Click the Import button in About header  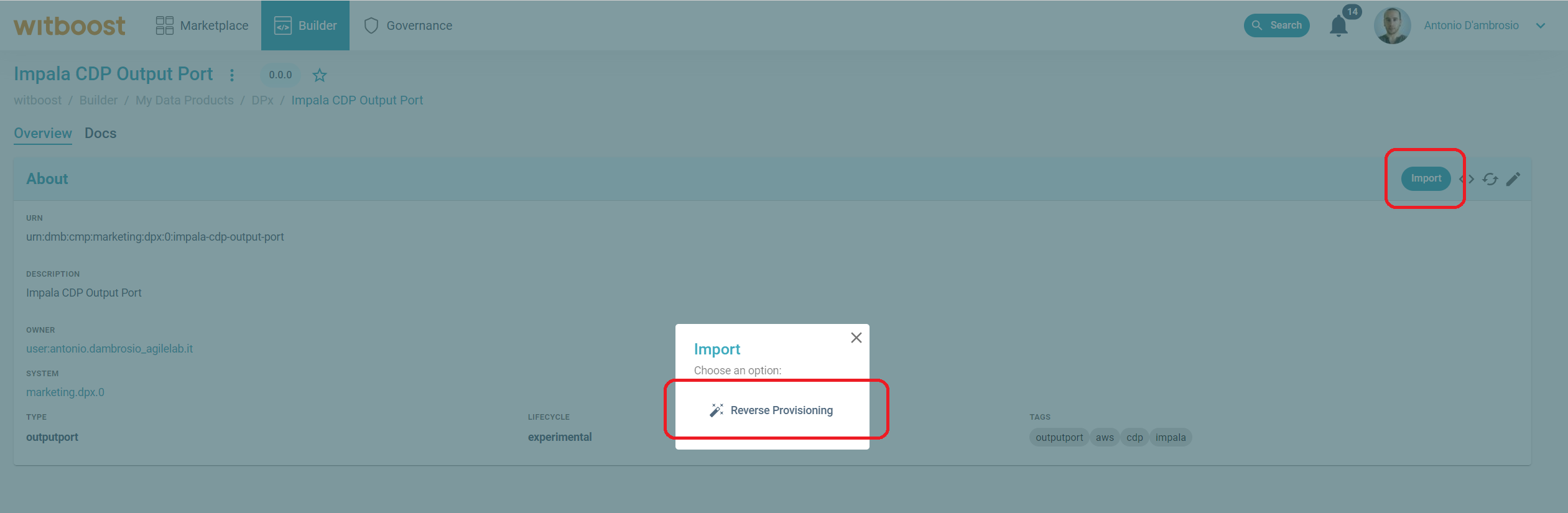point(1426,178)
